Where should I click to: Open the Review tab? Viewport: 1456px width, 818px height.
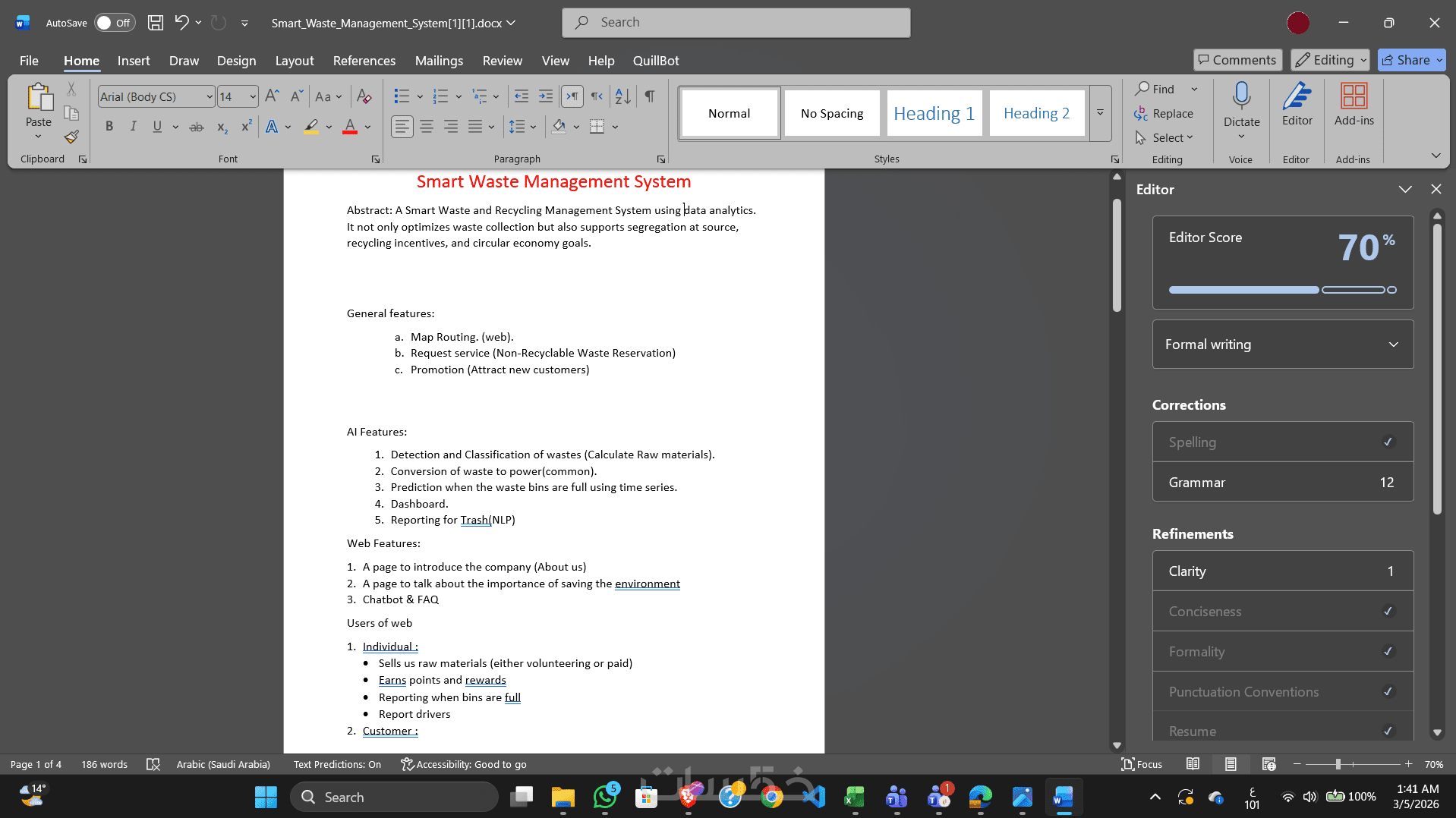[x=503, y=61]
